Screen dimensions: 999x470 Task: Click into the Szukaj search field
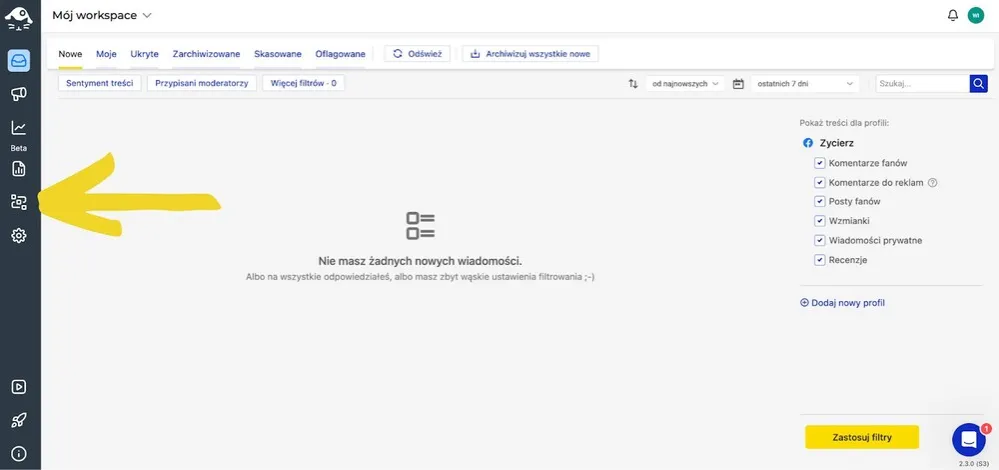(923, 83)
